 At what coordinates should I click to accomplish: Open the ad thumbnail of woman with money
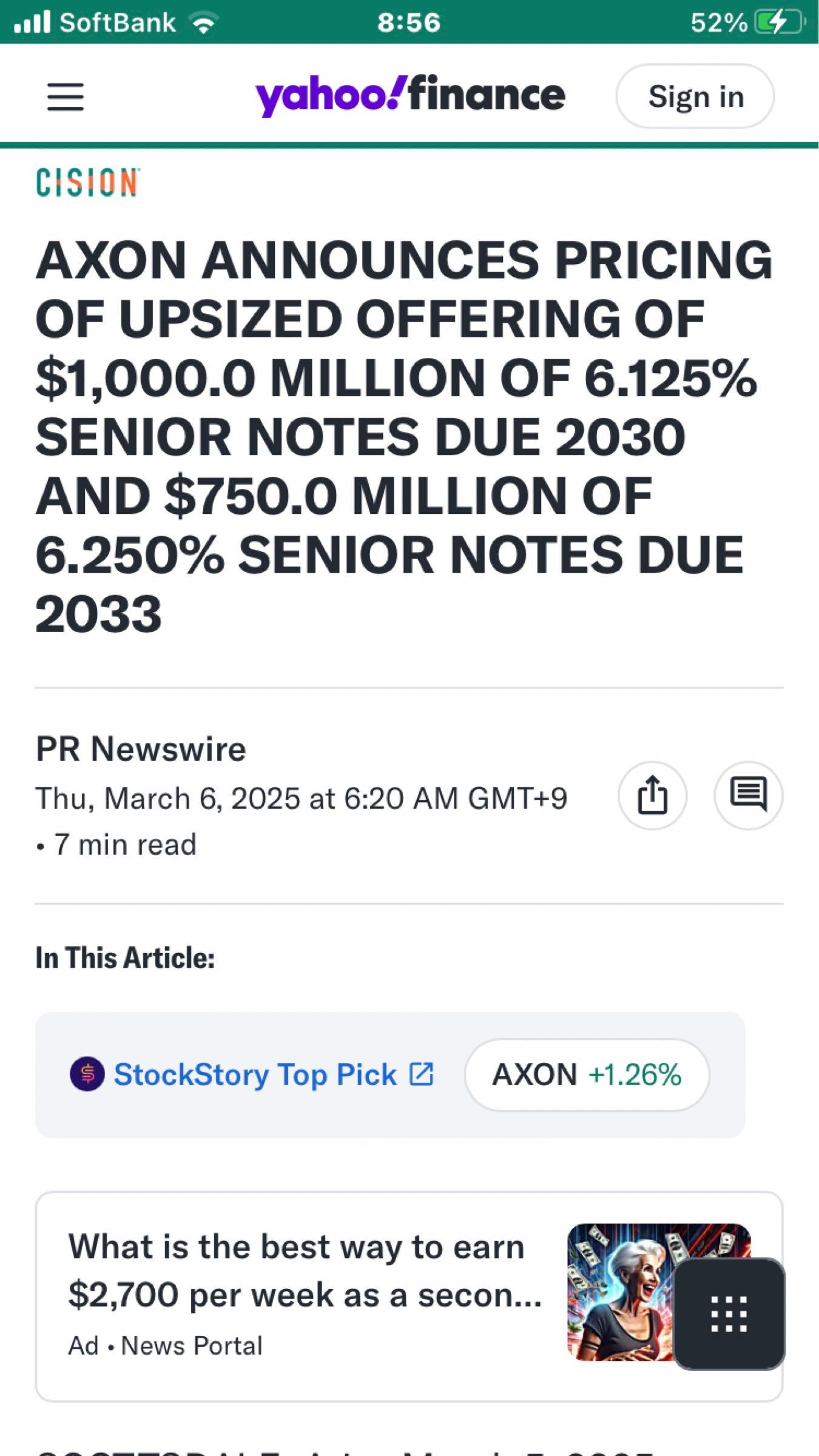[x=619, y=1291]
